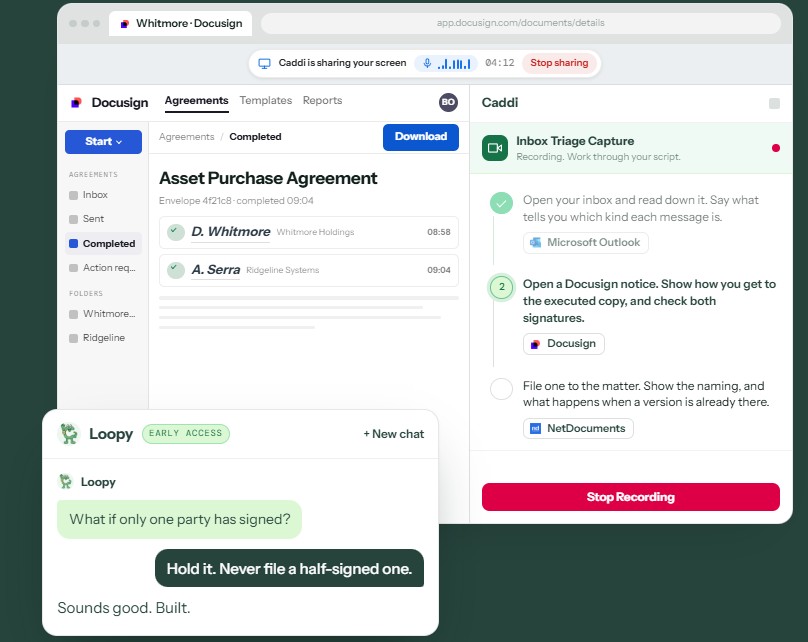Viewport: 808px width, 642px height.
Task: Click the Caddi panel title
Action: click(x=500, y=103)
